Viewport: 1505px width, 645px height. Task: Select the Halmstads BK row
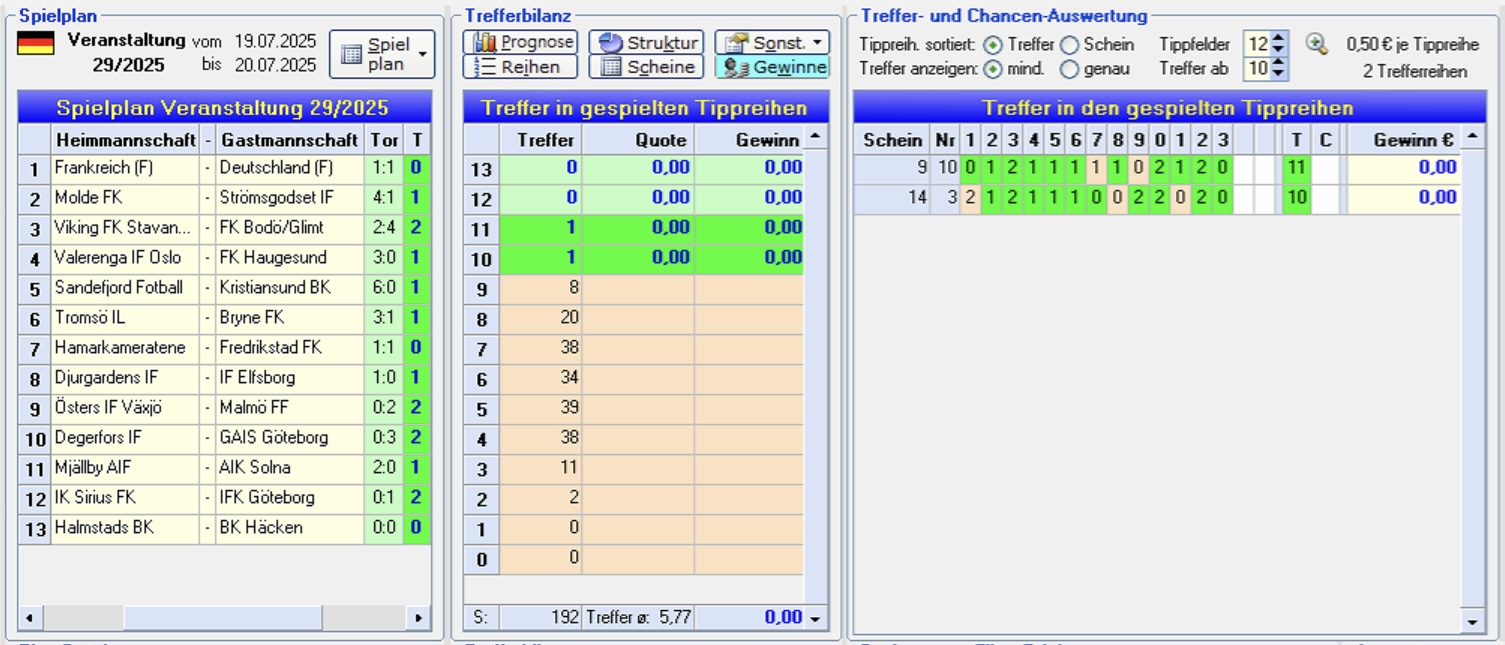coord(225,528)
